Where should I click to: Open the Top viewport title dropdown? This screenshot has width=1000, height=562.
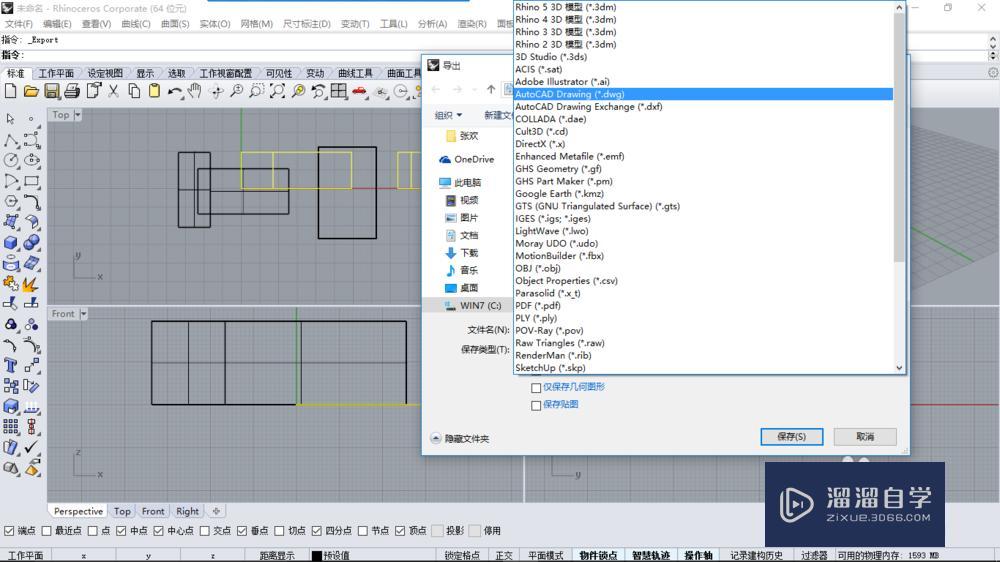point(78,115)
